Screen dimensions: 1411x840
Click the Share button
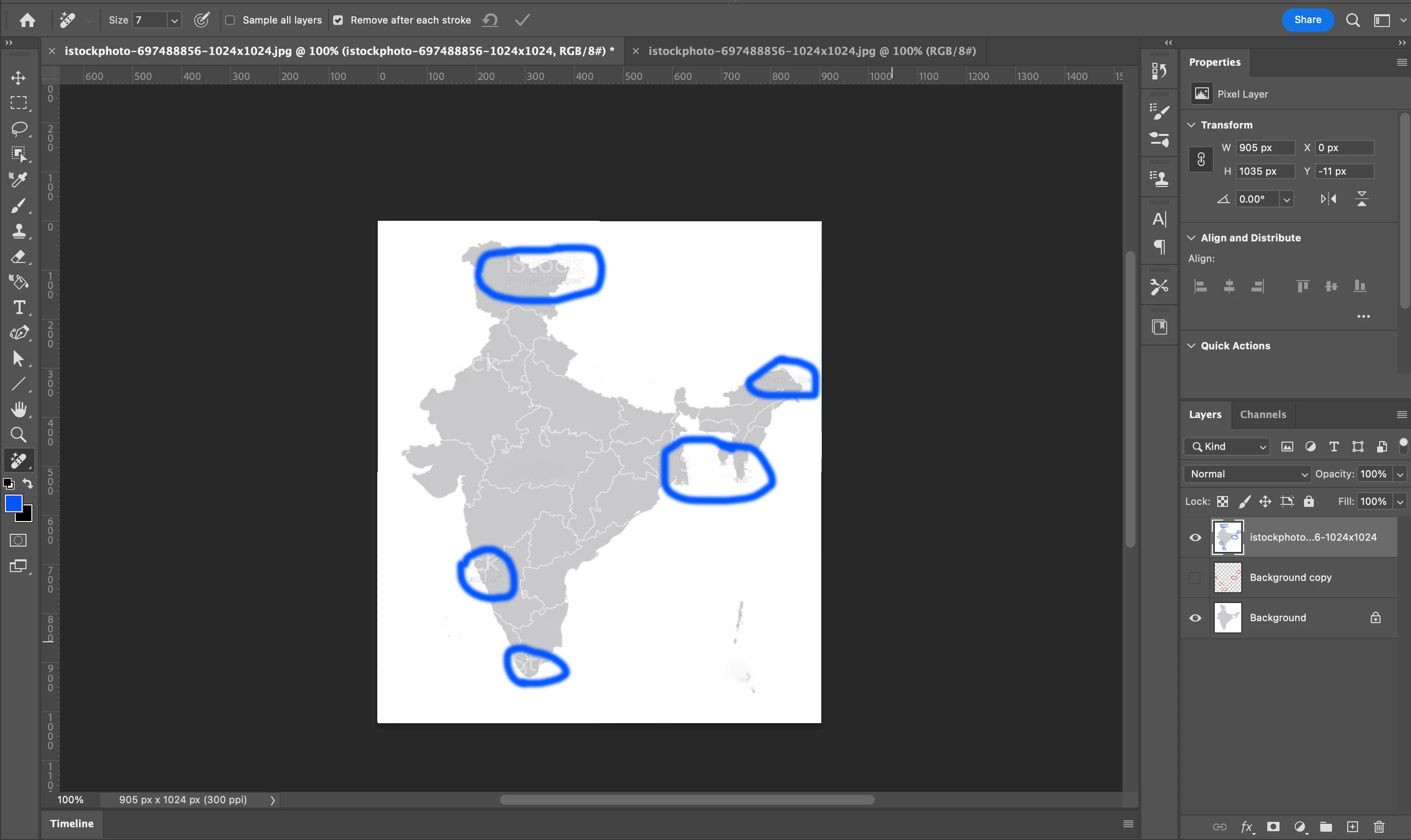click(x=1307, y=20)
